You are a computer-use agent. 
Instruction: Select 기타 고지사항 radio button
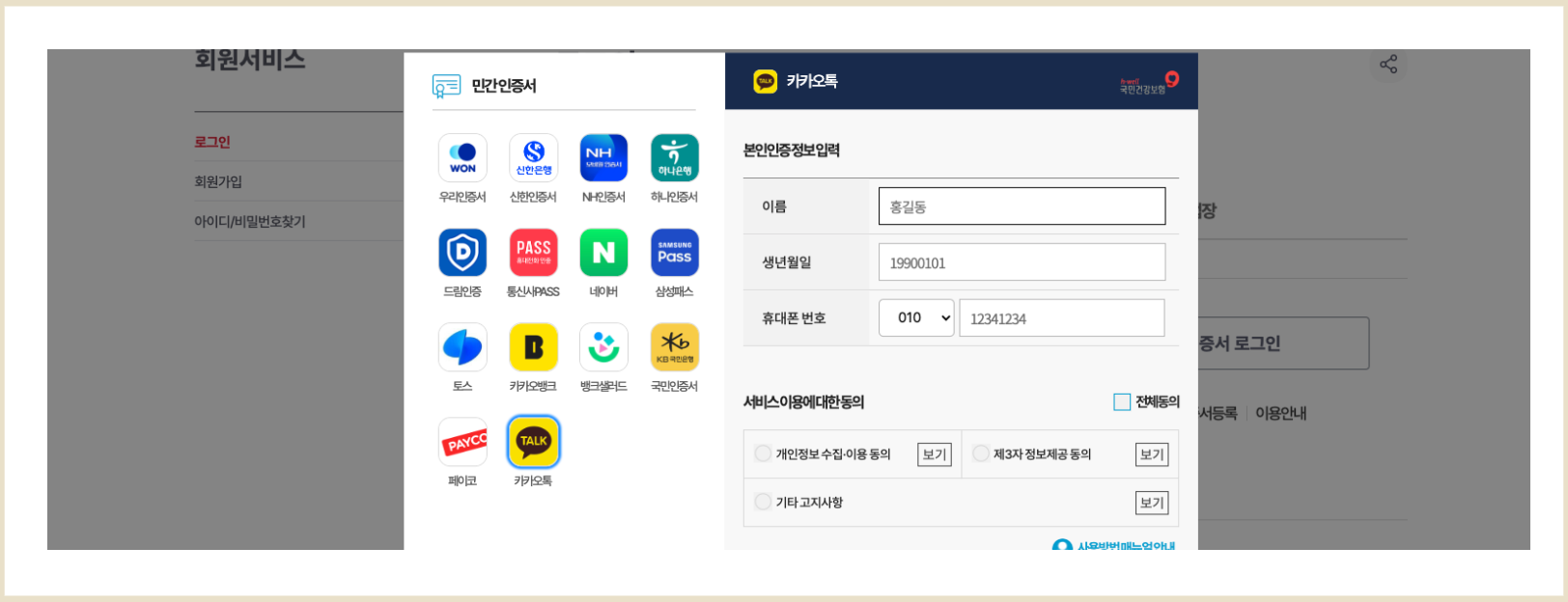click(763, 502)
